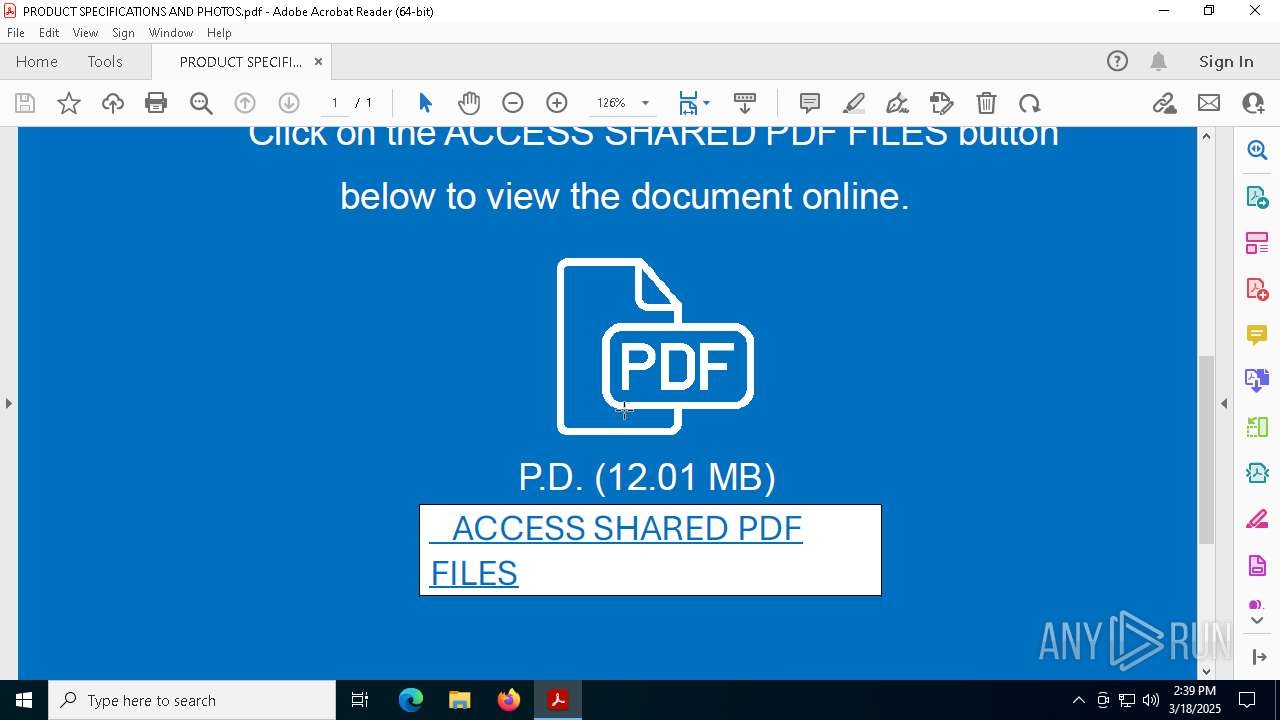Image resolution: width=1280 pixels, height=720 pixels.
Task: Share a link to this file
Action: pyautogui.click(x=1164, y=103)
